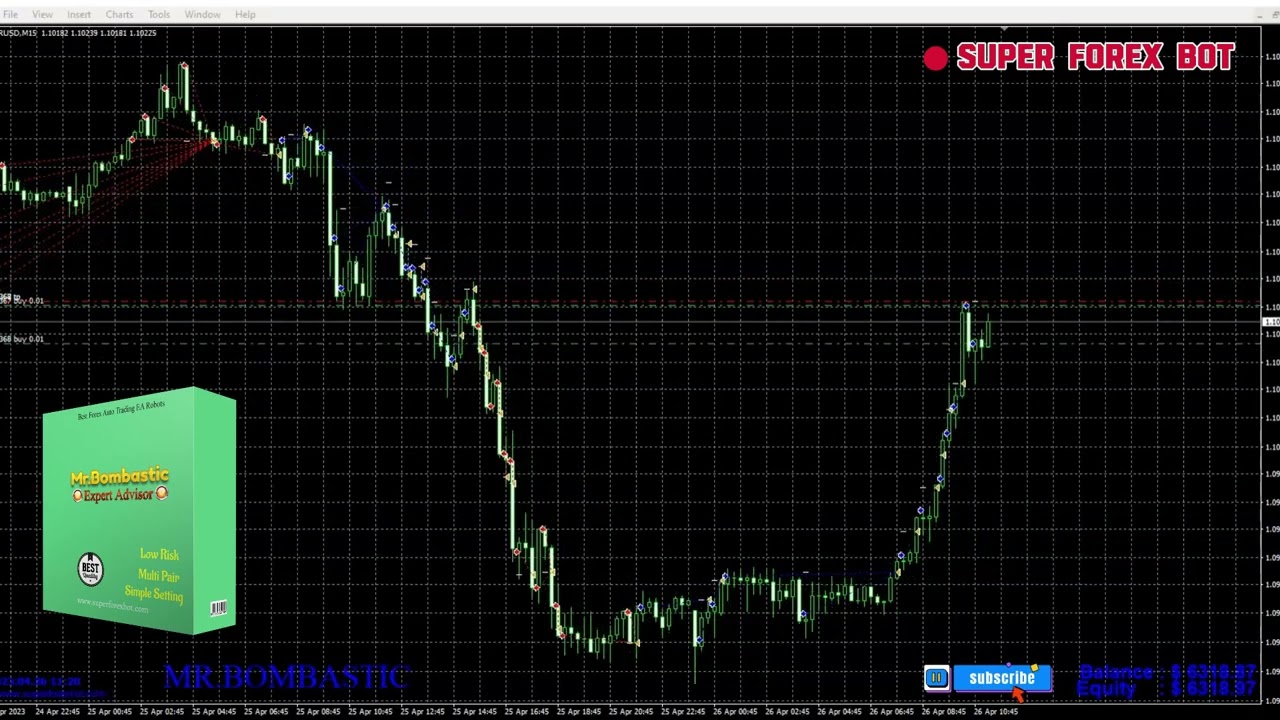Open the File menu

click(9, 14)
